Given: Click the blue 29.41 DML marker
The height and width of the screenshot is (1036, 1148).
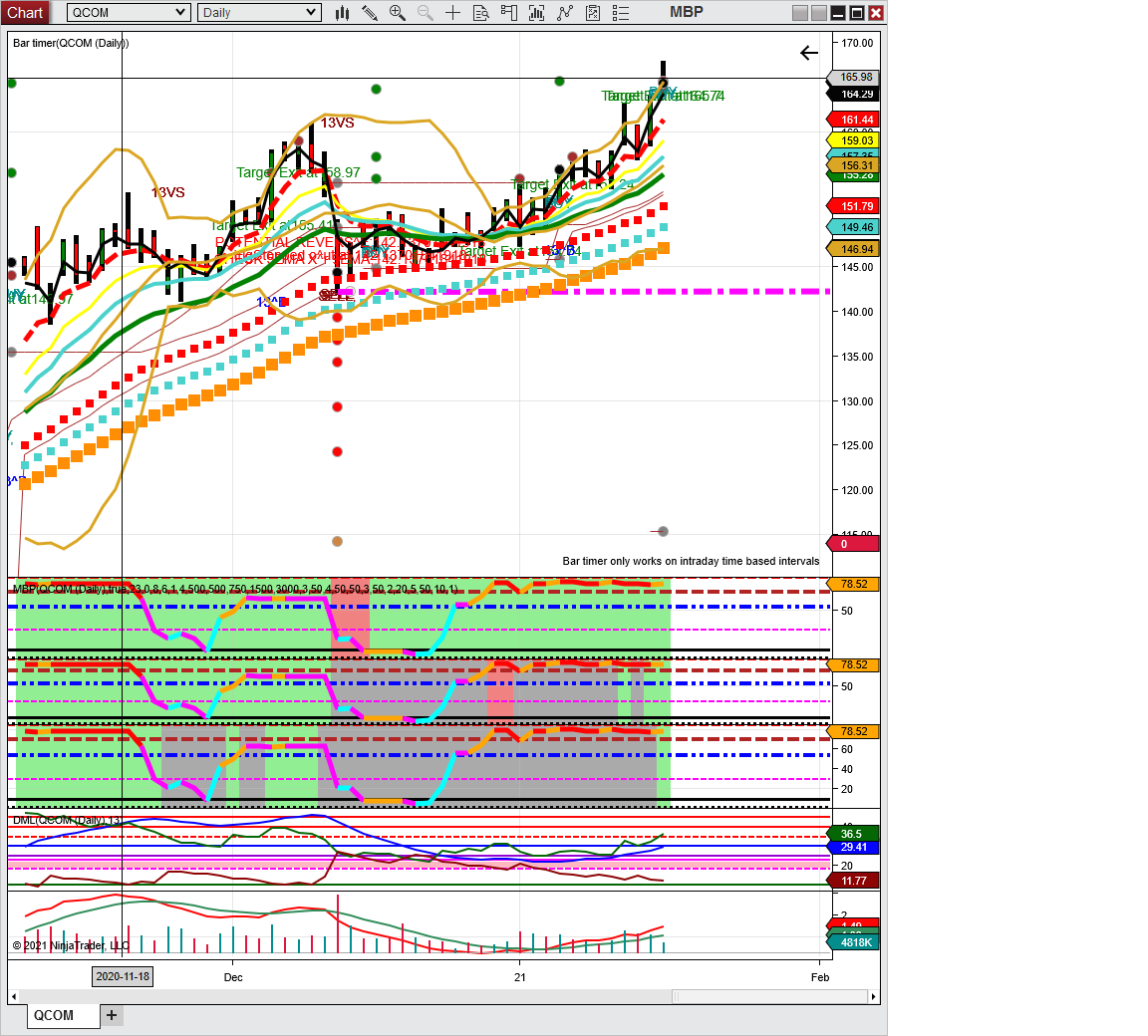Looking at the screenshot, I should [x=854, y=848].
